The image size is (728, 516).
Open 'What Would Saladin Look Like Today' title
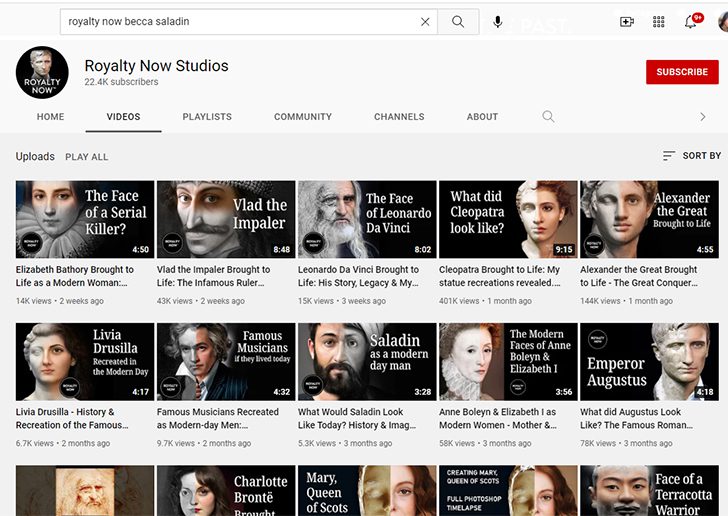(x=357, y=418)
